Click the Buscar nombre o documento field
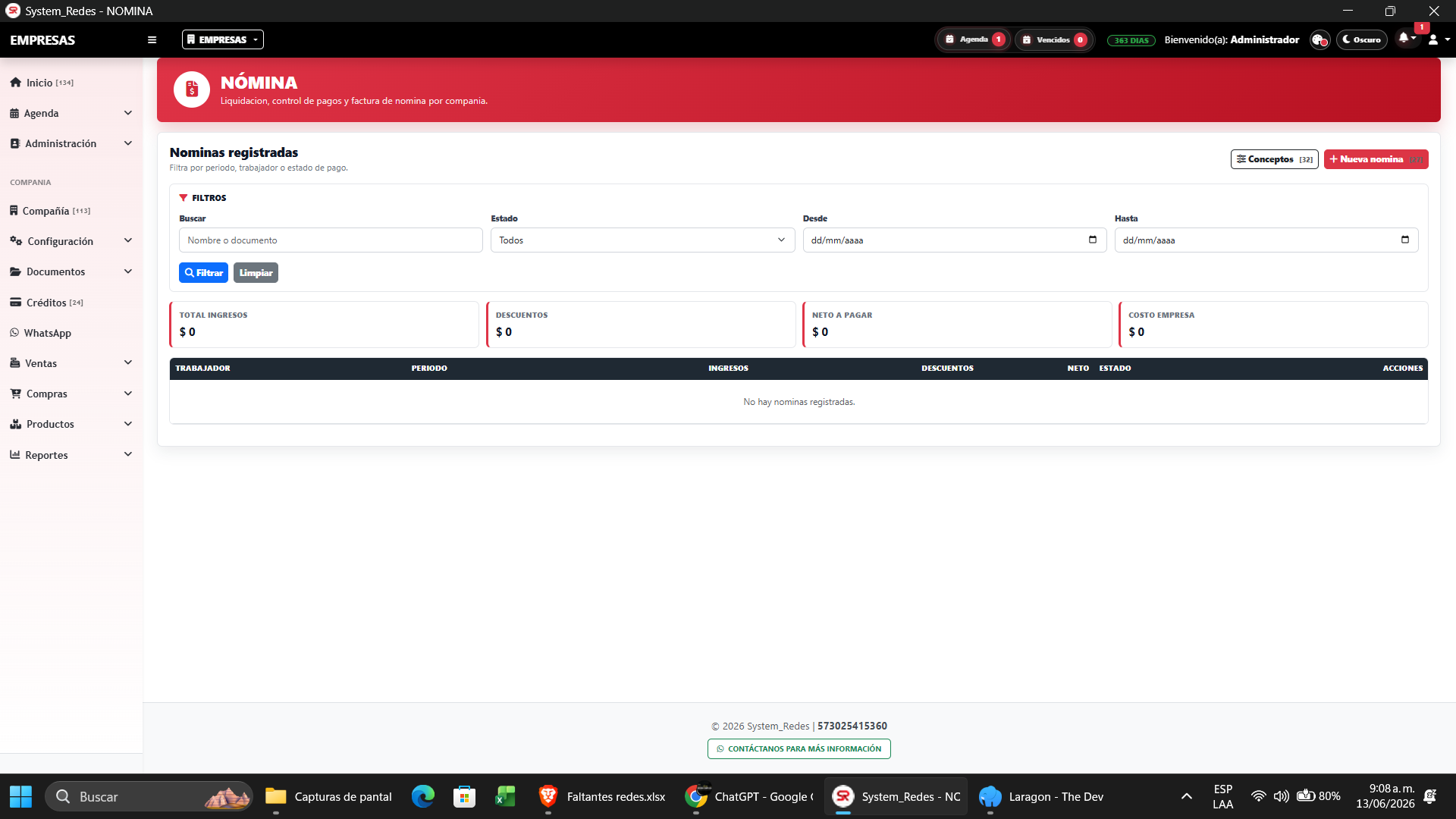This screenshot has width=1456, height=819. click(x=331, y=240)
